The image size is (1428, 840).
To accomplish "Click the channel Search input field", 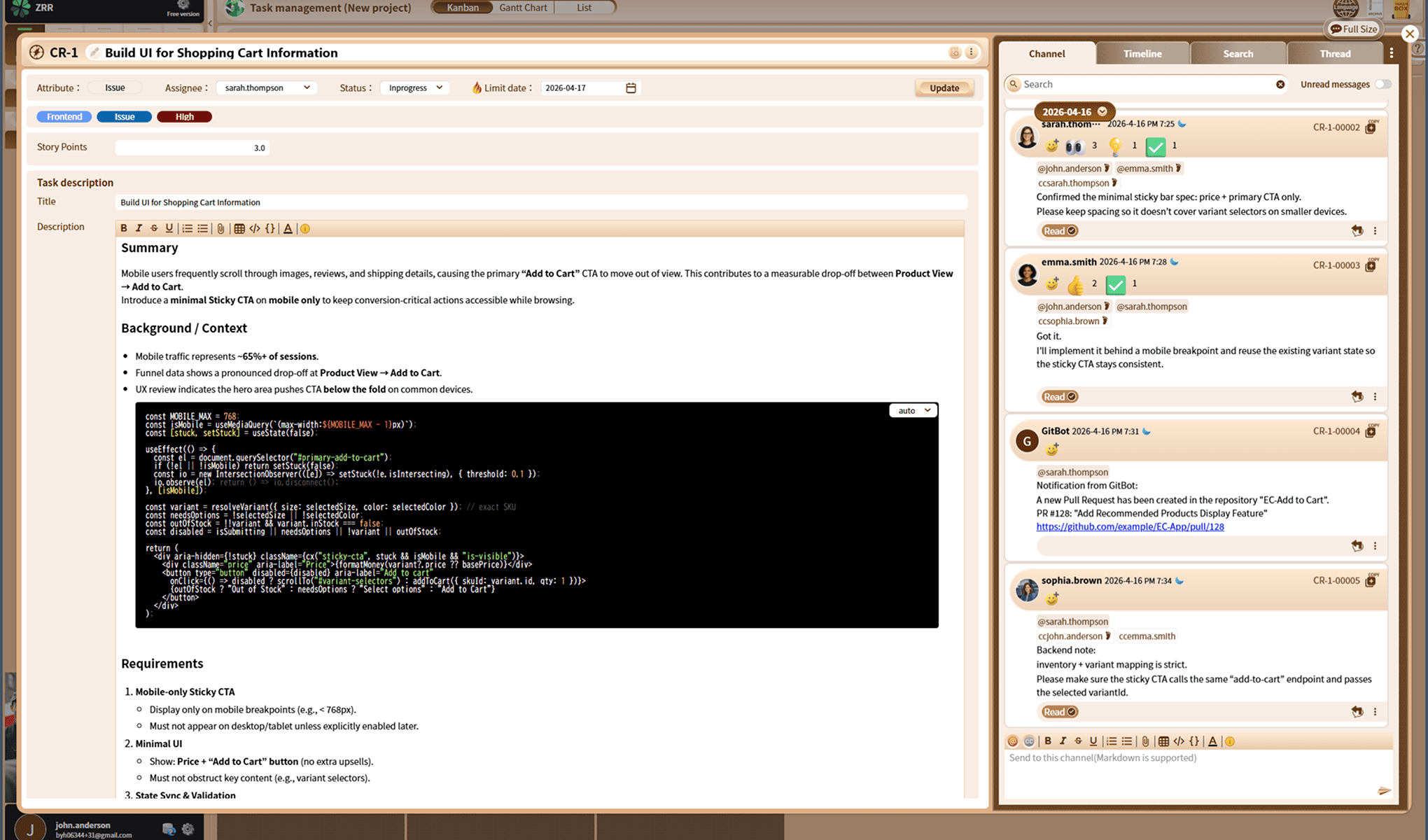I will tap(1145, 84).
